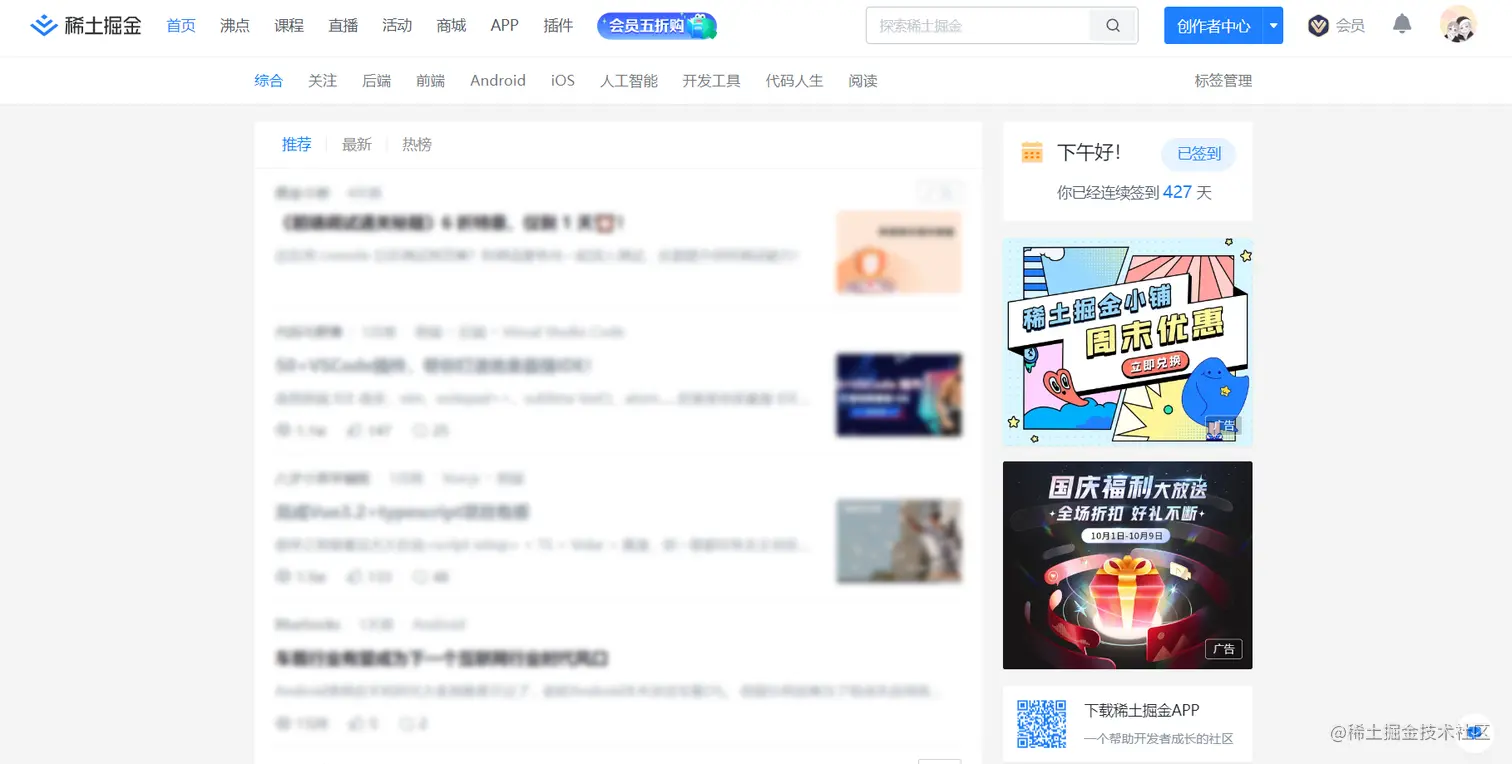
Task: Select the 后端 category tab
Action: point(377,81)
